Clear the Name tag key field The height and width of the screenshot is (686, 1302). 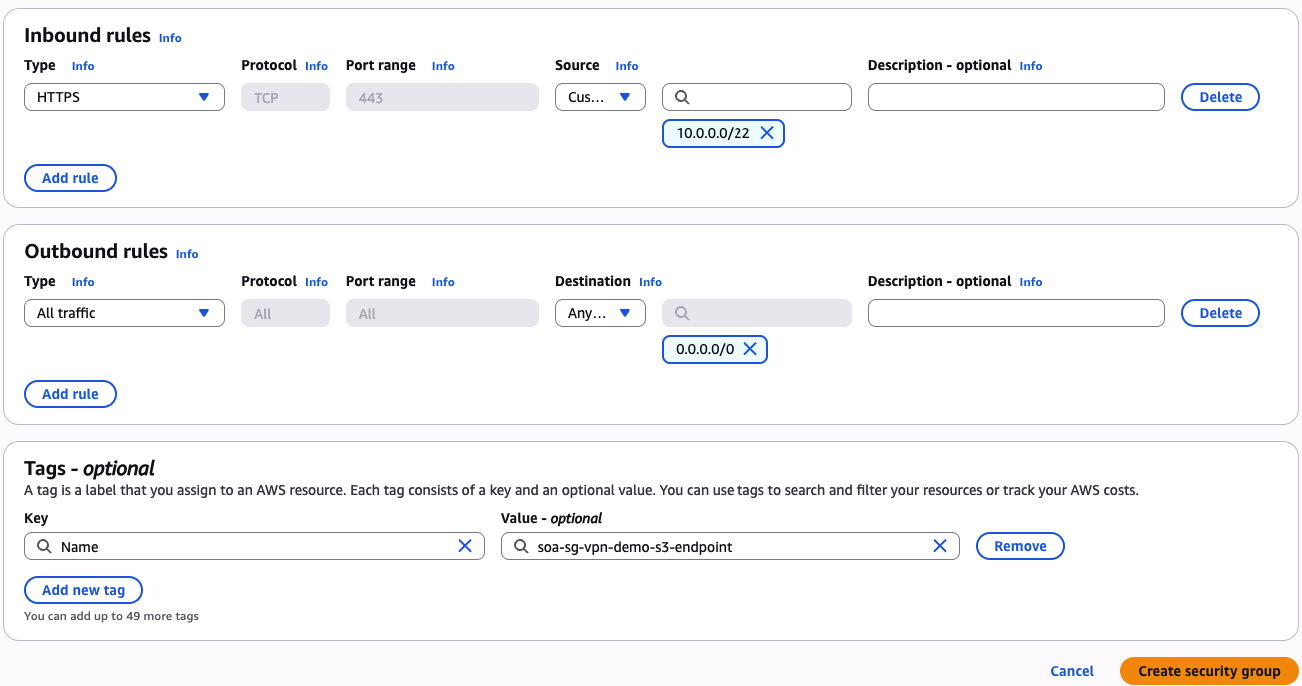coord(465,546)
